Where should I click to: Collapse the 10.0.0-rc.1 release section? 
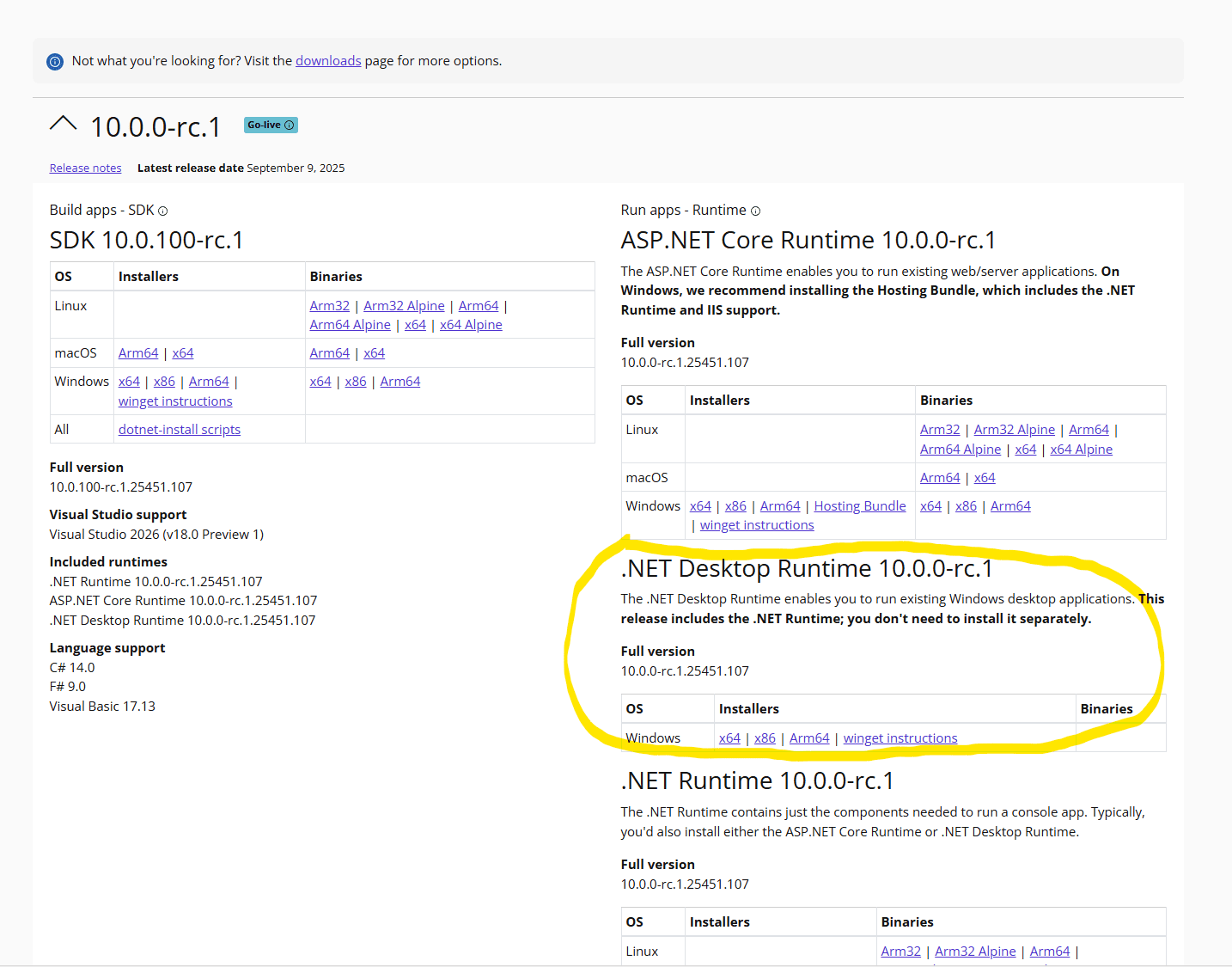[63, 125]
